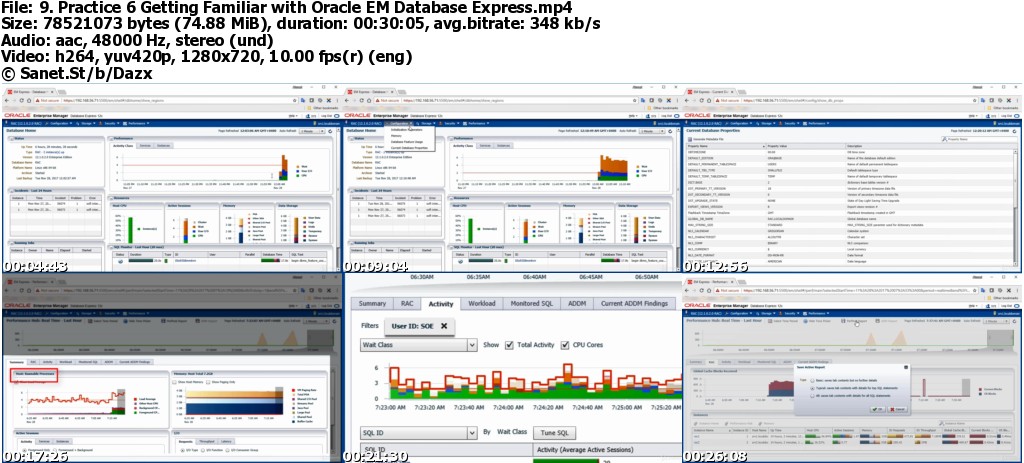Open the Configuration menu in 00:04:43 frame
Viewport: 1024px width, 463px height.
[61, 123]
